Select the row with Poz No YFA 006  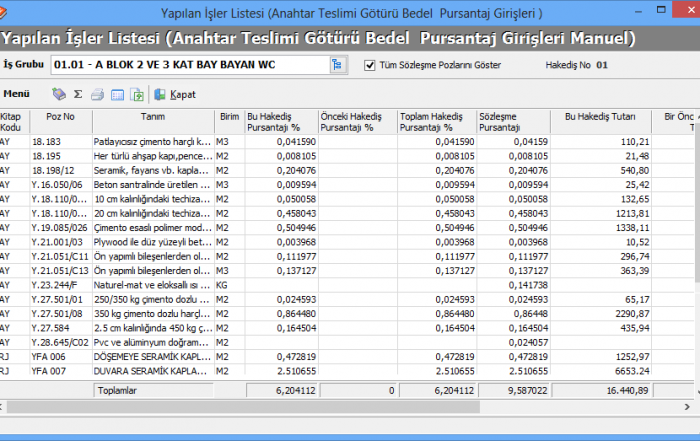(x=60, y=356)
